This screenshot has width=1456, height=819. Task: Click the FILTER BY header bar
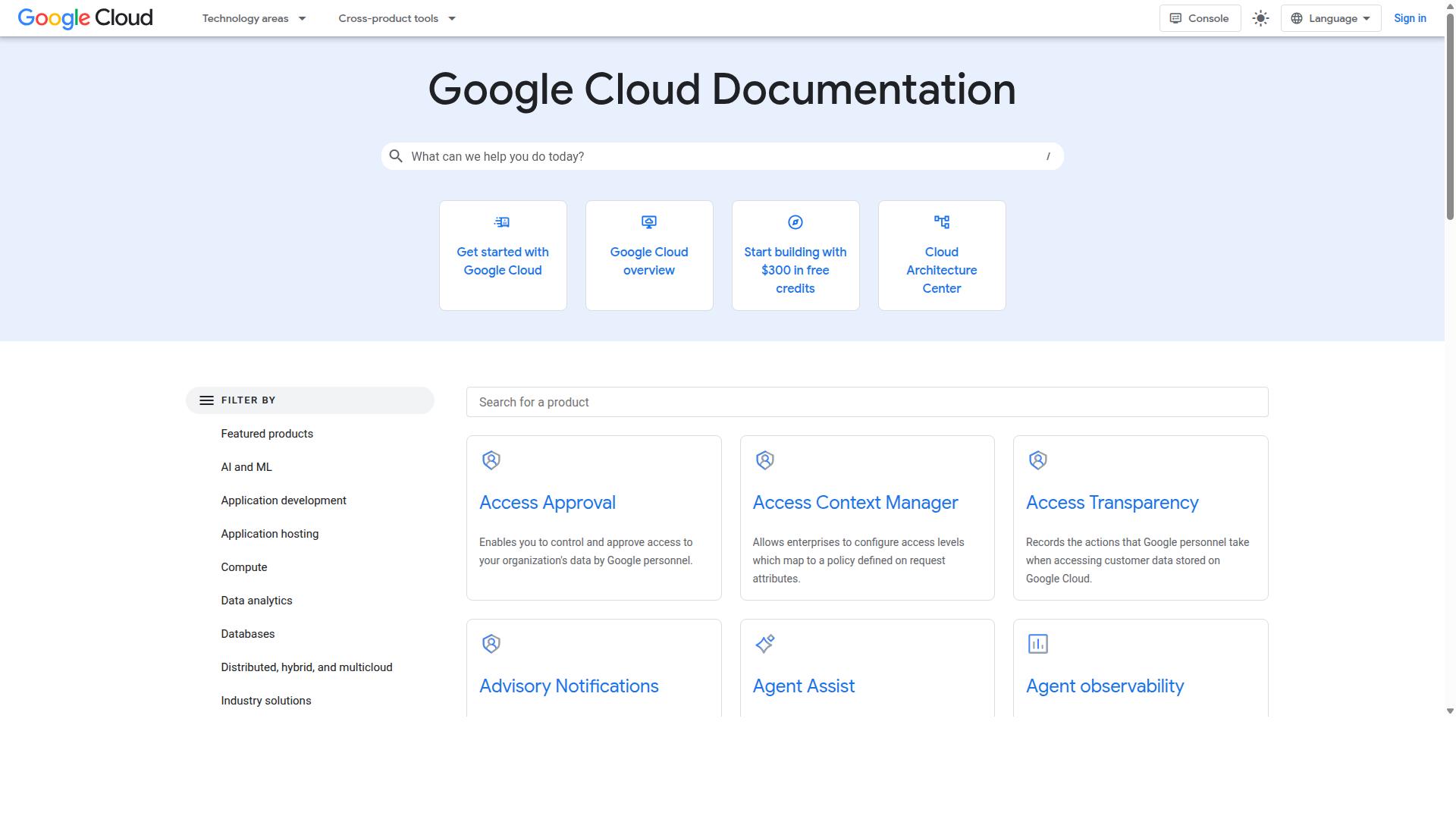pos(310,400)
